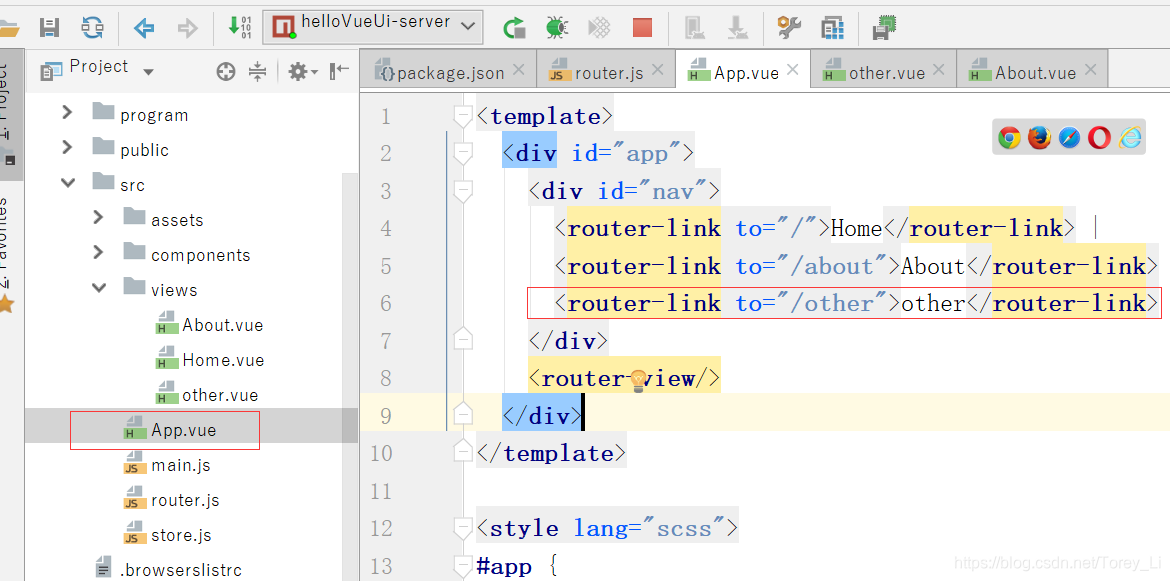Close the other.vue tab
The image size is (1170, 581).
point(939,70)
